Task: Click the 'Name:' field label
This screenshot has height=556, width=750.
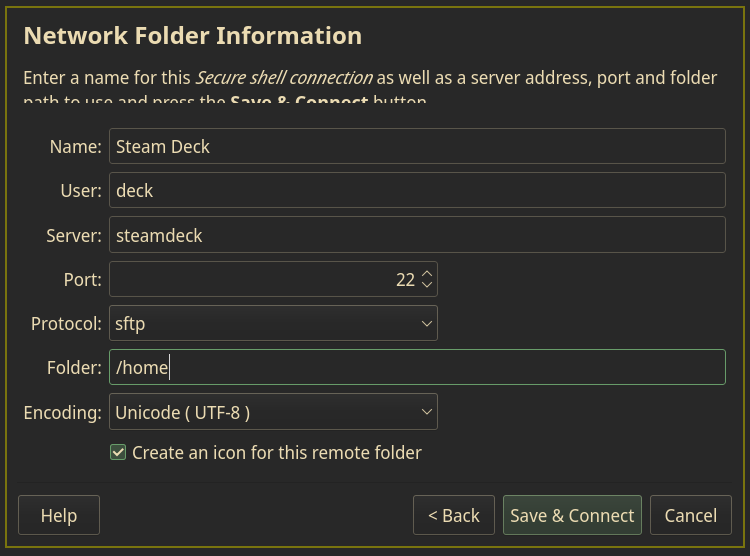Action: click(76, 146)
